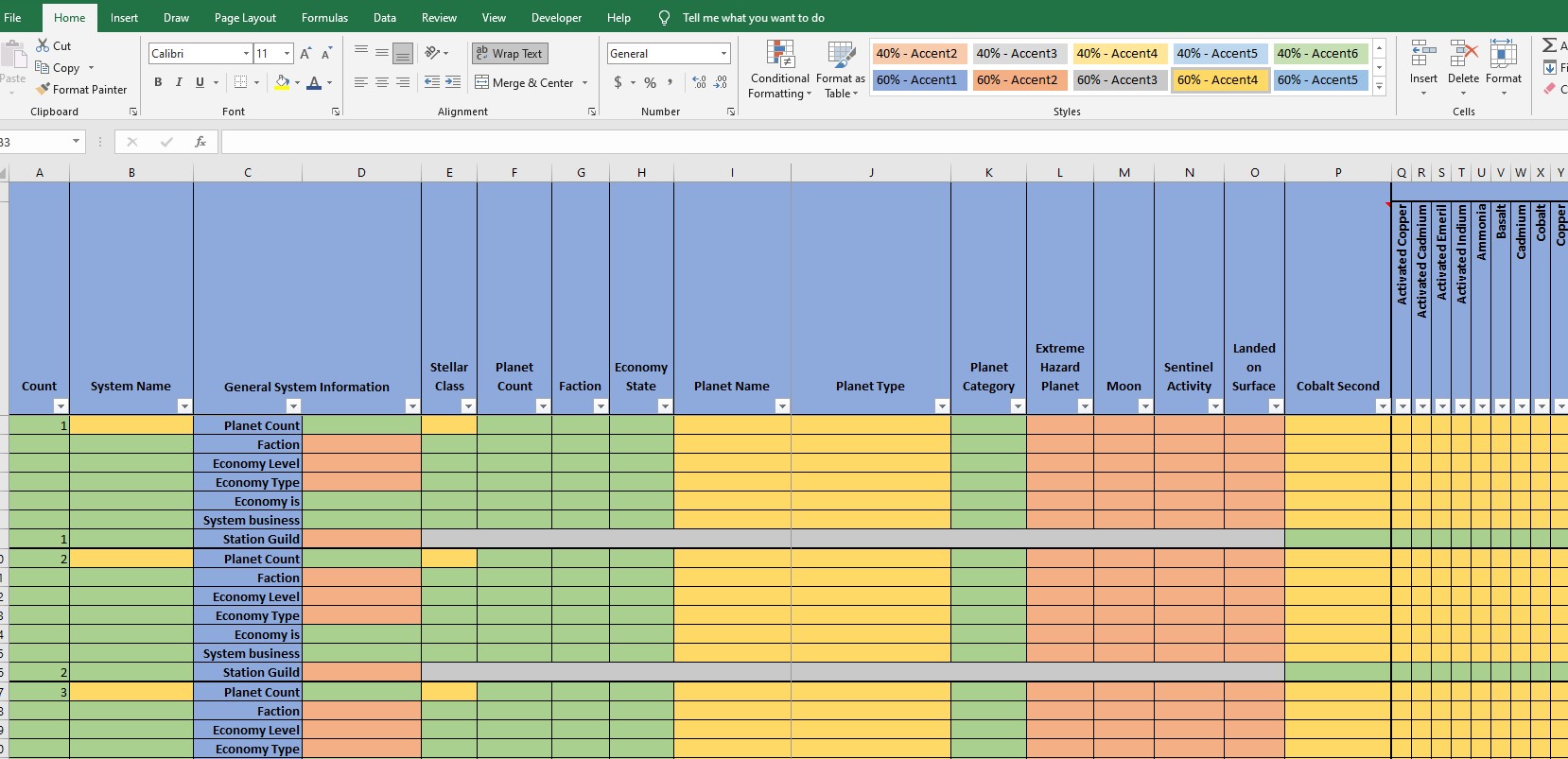The image size is (1568, 759).
Task: Expand Merge & Center options arrow
Action: tap(585, 83)
